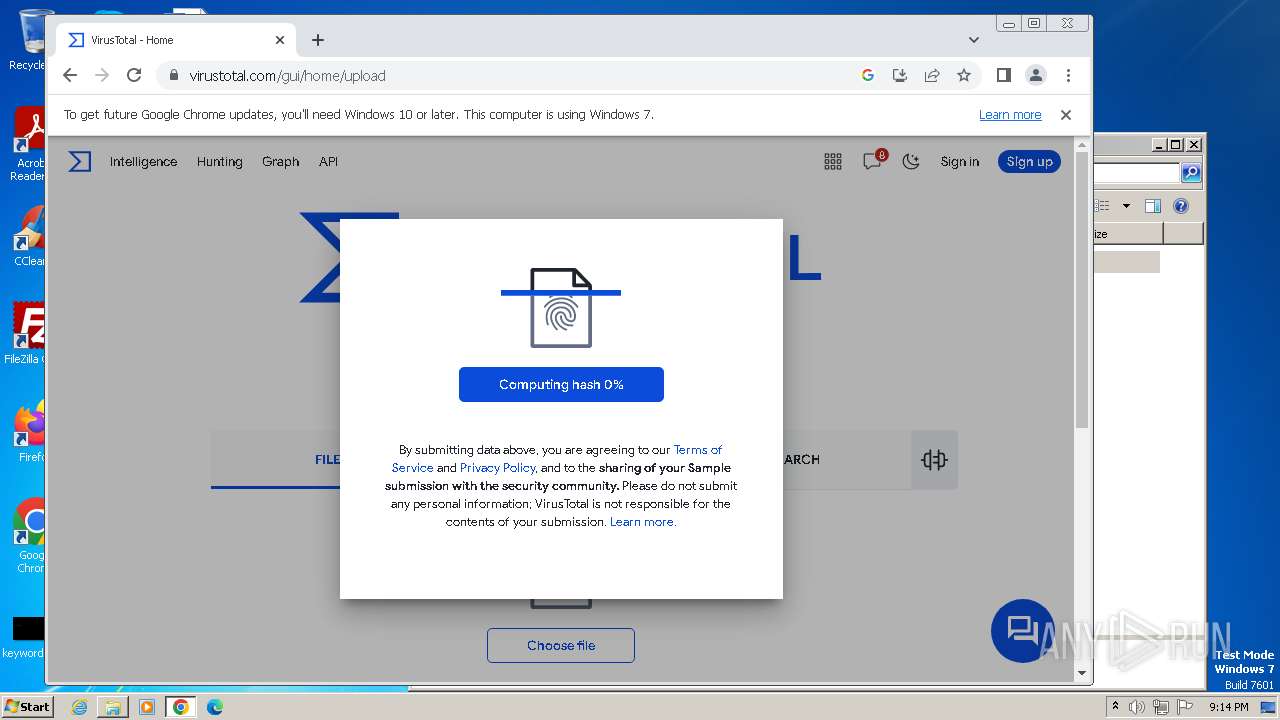Open the Intelligence menu item
The width and height of the screenshot is (1280, 720).
coord(143,161)
